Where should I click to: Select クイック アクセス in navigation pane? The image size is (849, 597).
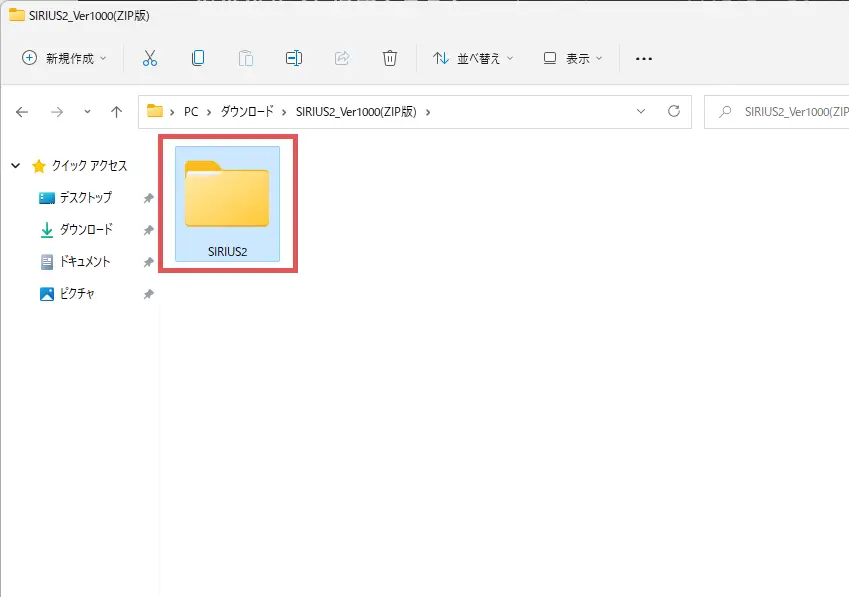[x=89, y=166]
